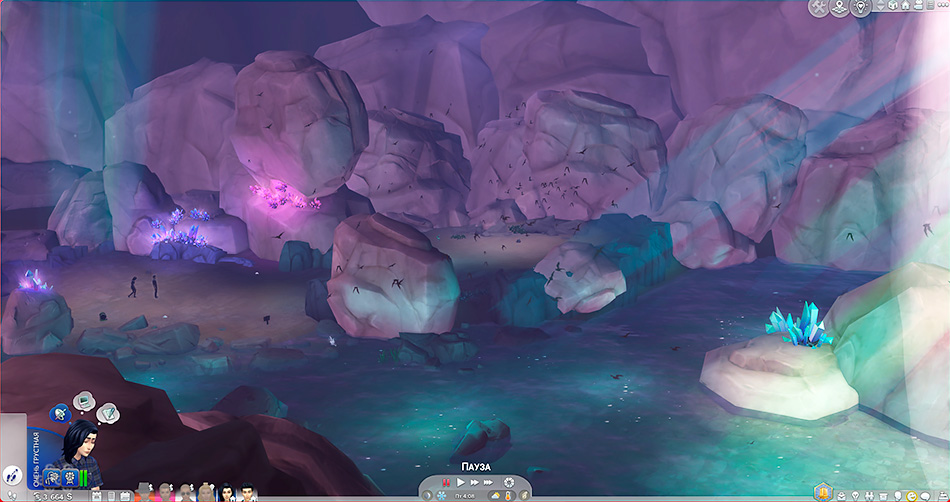Open the envelope icon in the bottom-right panel row
950x502 pixels.
click(x=842, y=496)
